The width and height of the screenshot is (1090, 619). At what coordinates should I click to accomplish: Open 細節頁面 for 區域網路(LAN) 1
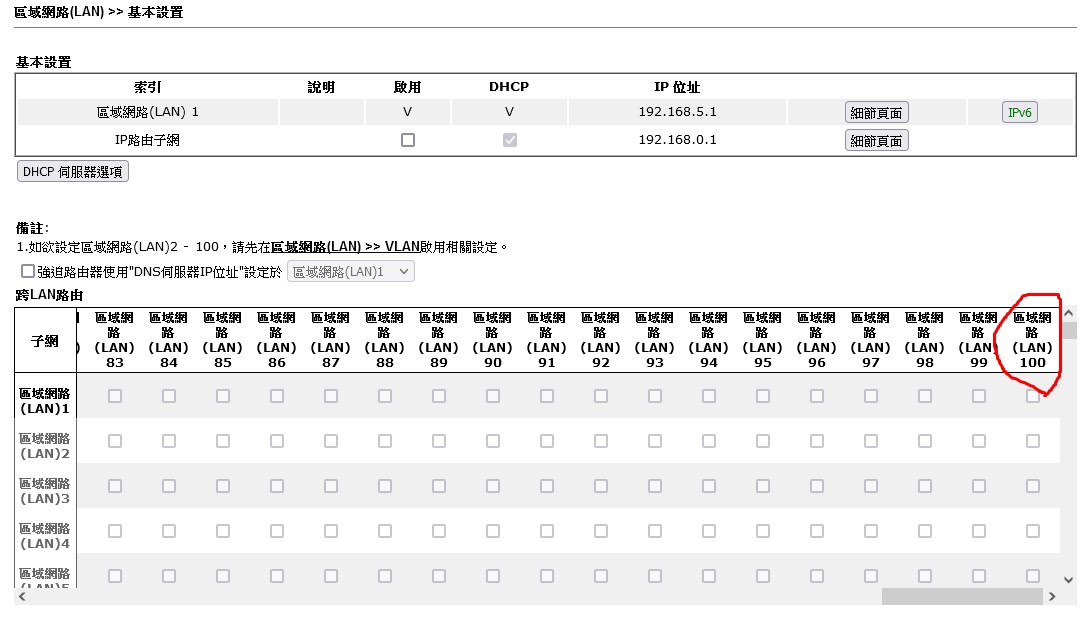(x=876, y=112)
